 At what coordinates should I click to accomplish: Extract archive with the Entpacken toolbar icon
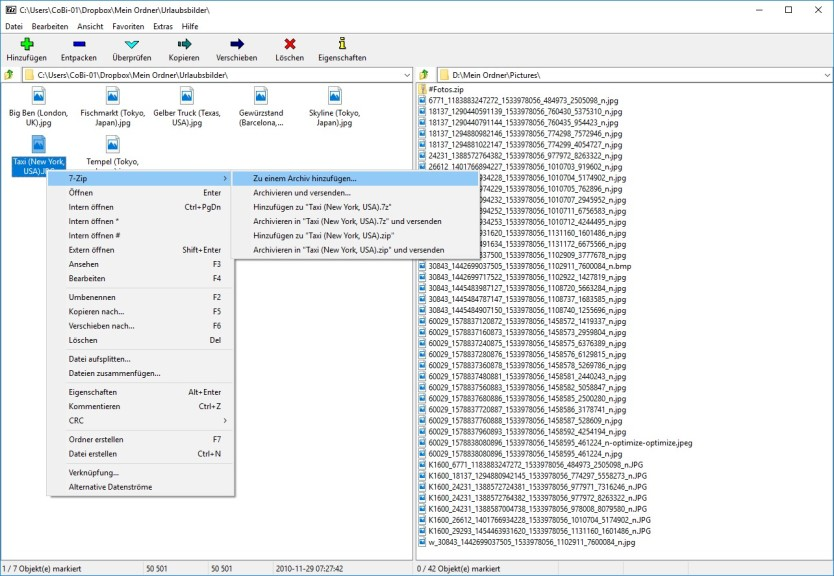click(x=80, y=46)
